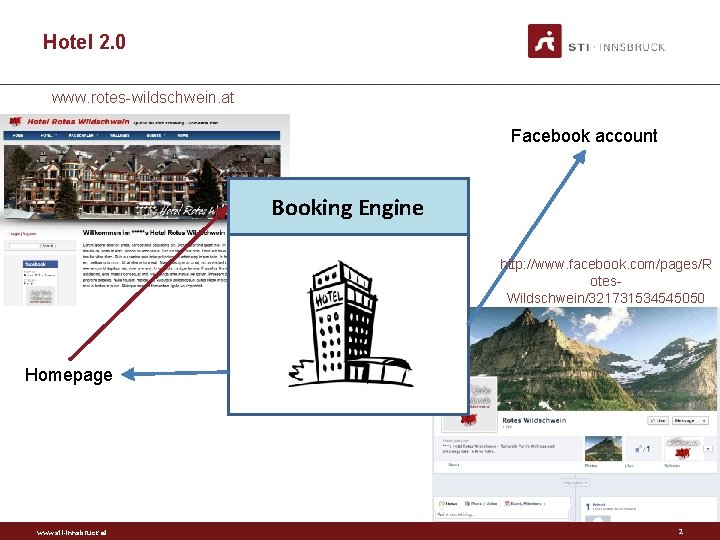Click the red boar logo on the hotel website
Viewport: 720px width, 540px height.
click(15, 121)
